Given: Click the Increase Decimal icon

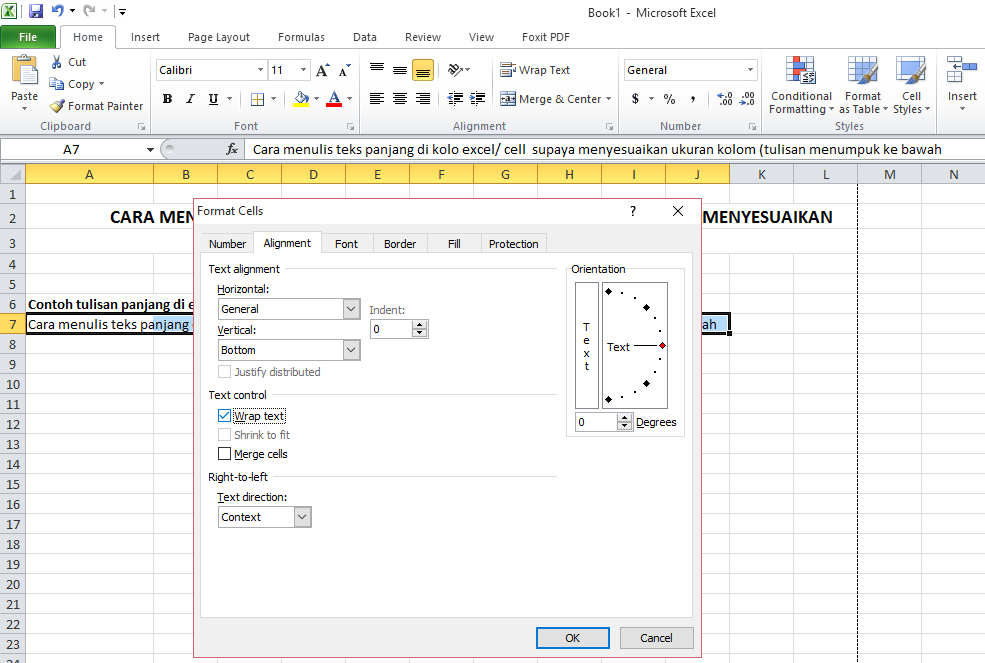Looking at the screenshot, I should click(725, 99).
